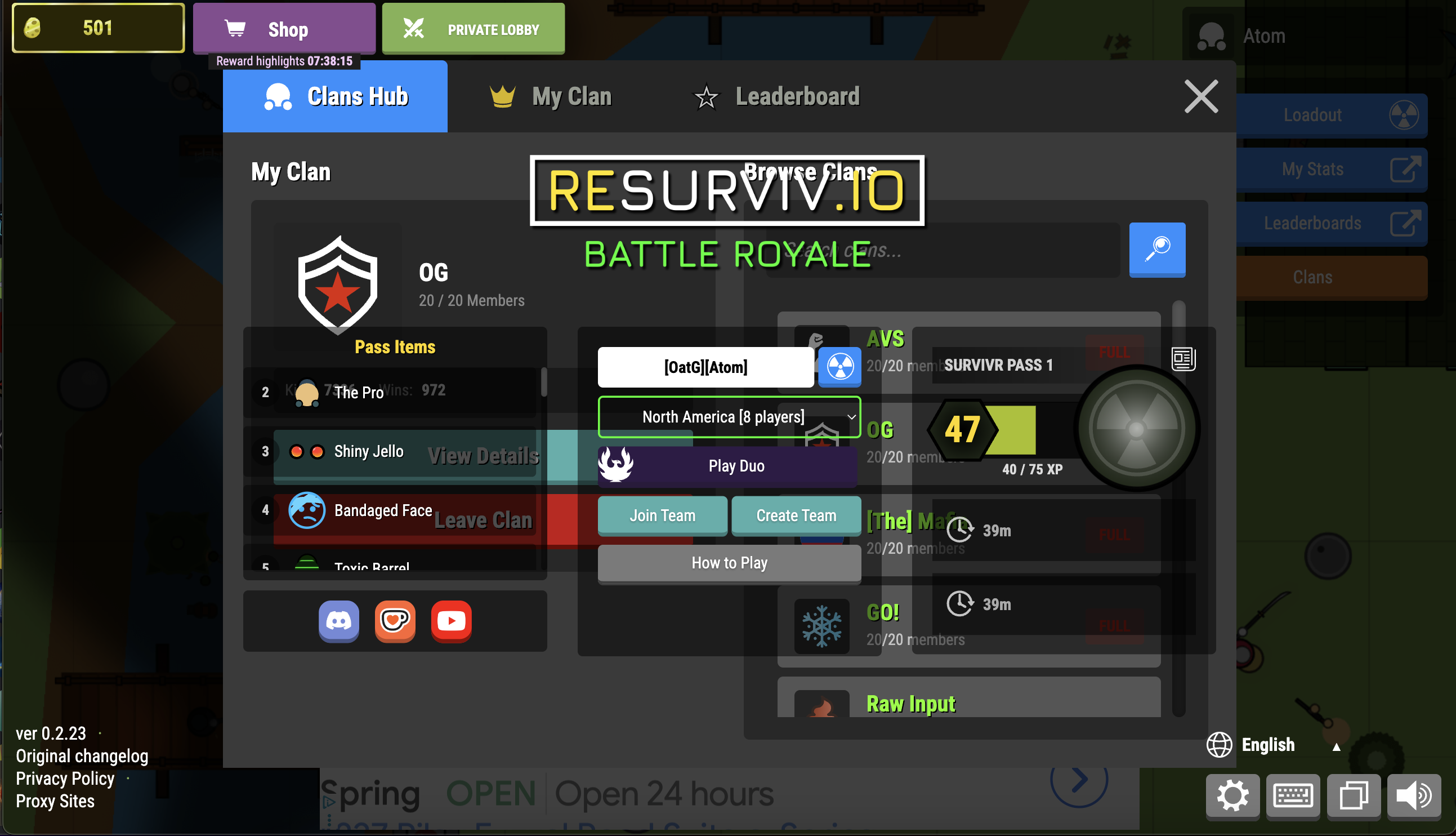Toggle fullscreen with overlapping squares icon
Screen dimensions: 1456x836
1353,796
